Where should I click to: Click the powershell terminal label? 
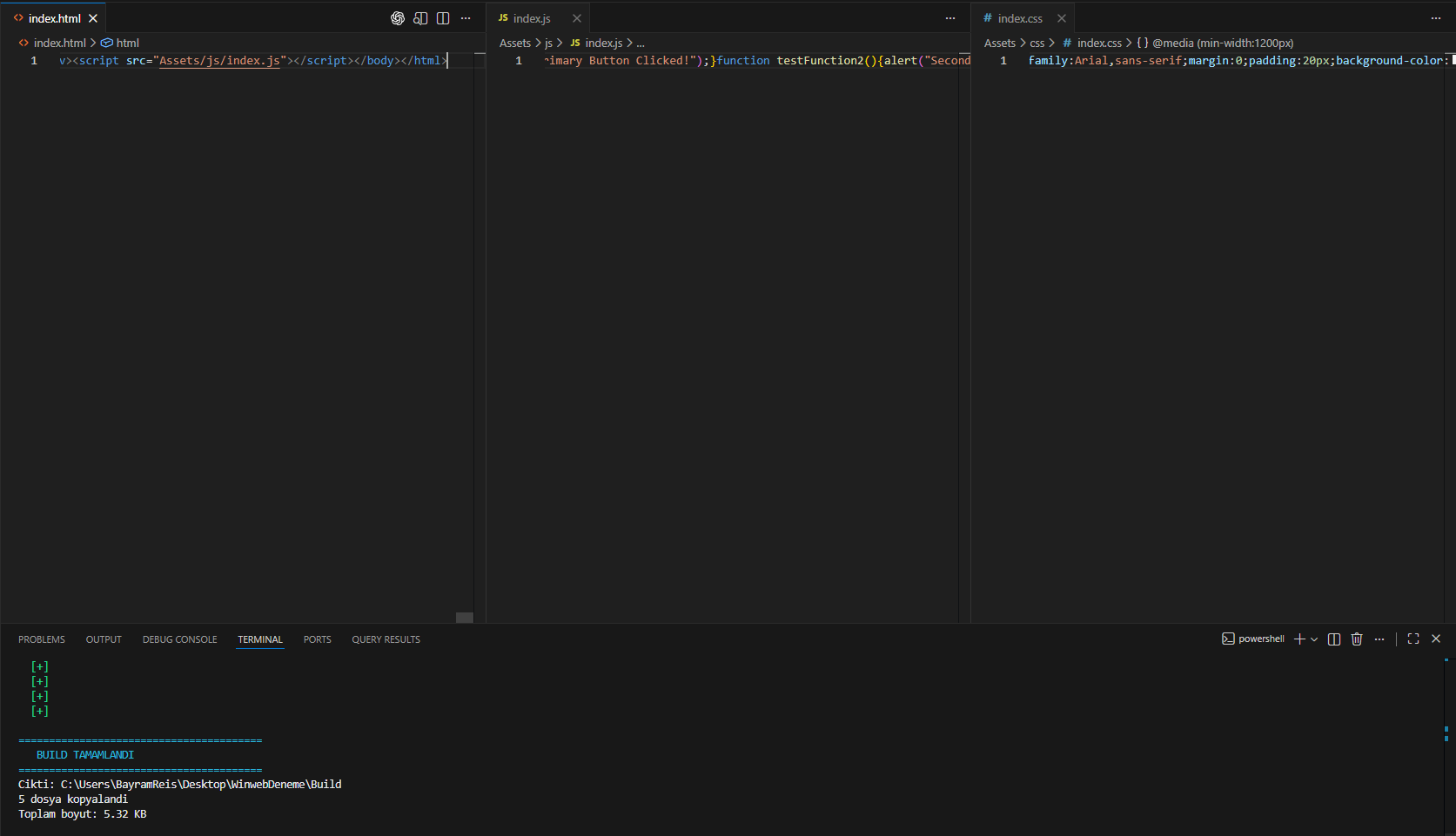1253,639
